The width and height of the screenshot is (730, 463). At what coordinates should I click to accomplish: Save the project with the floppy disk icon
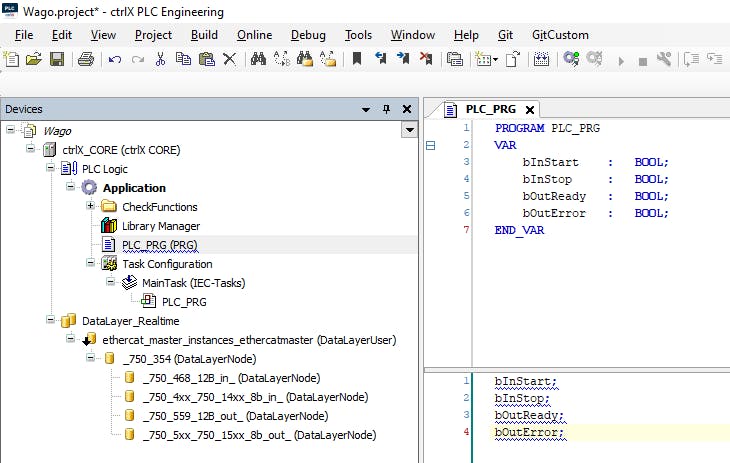pos(57,59)
